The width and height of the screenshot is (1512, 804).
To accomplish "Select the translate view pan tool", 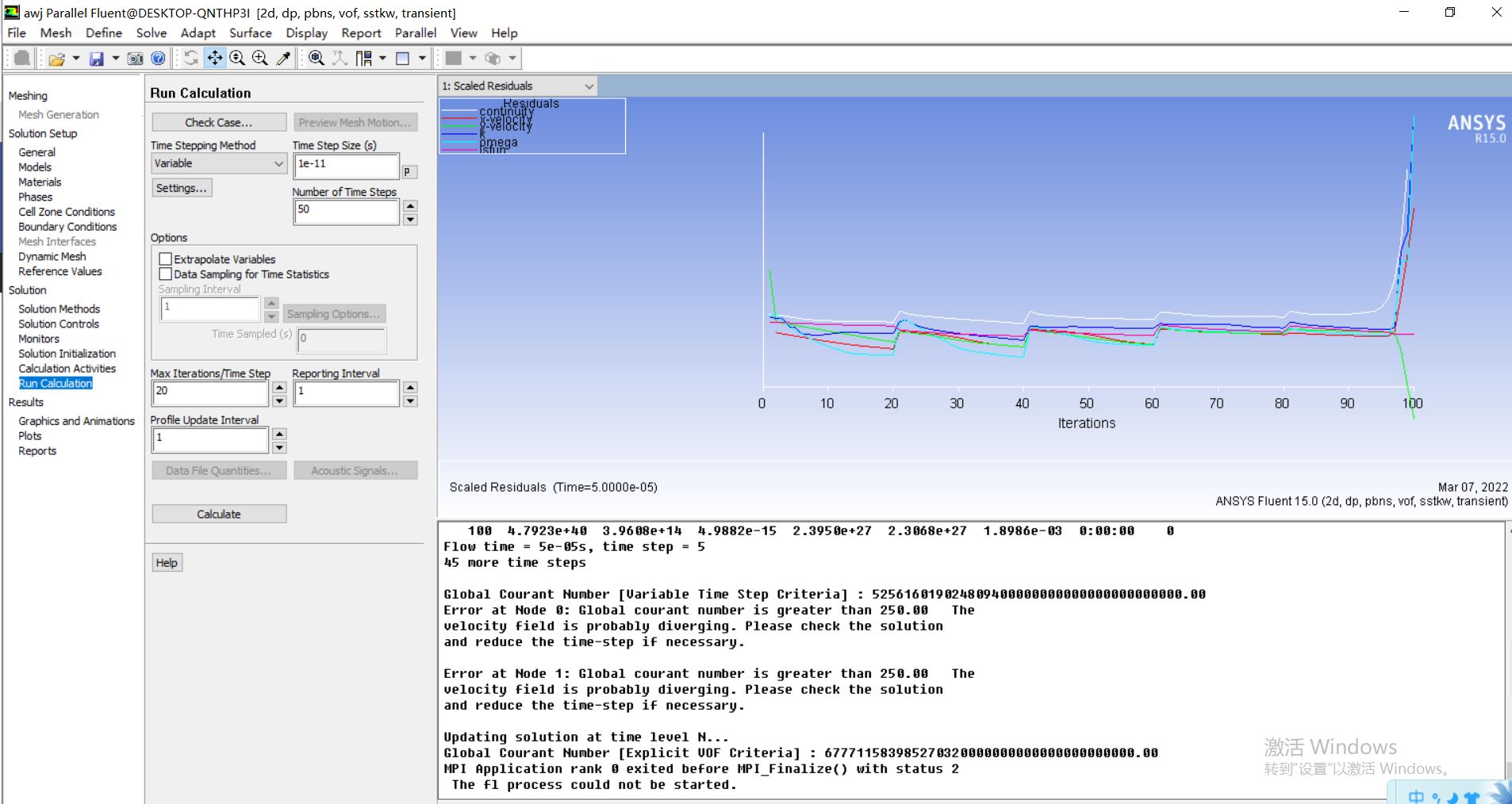I will [x=214, y=58].
